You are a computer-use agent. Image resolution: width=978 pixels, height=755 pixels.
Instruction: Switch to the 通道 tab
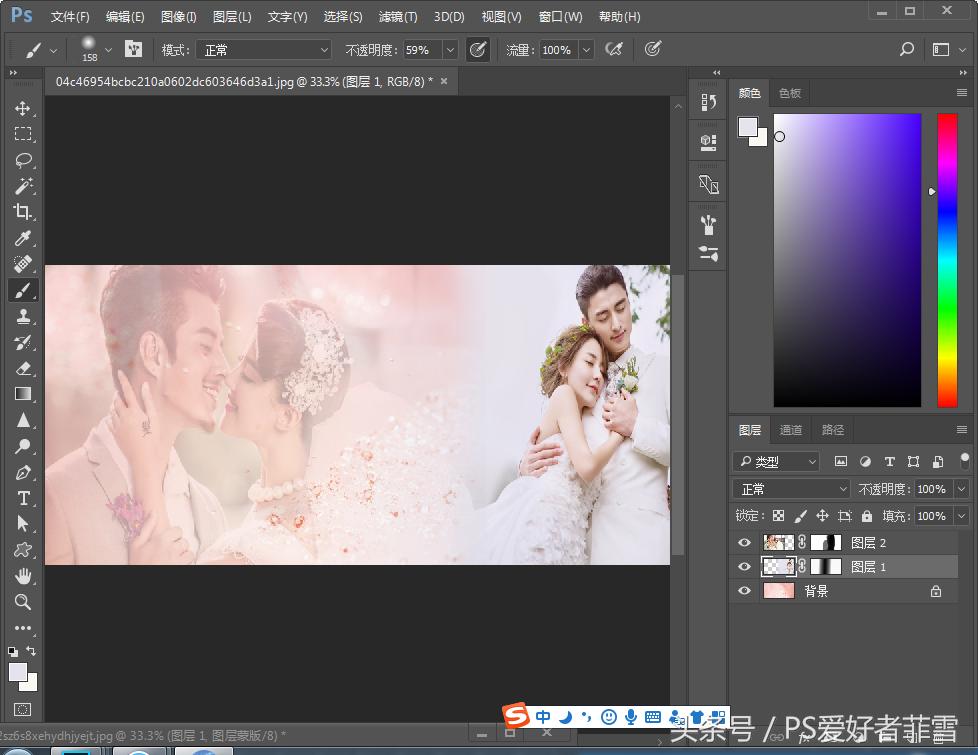(791, 430)
